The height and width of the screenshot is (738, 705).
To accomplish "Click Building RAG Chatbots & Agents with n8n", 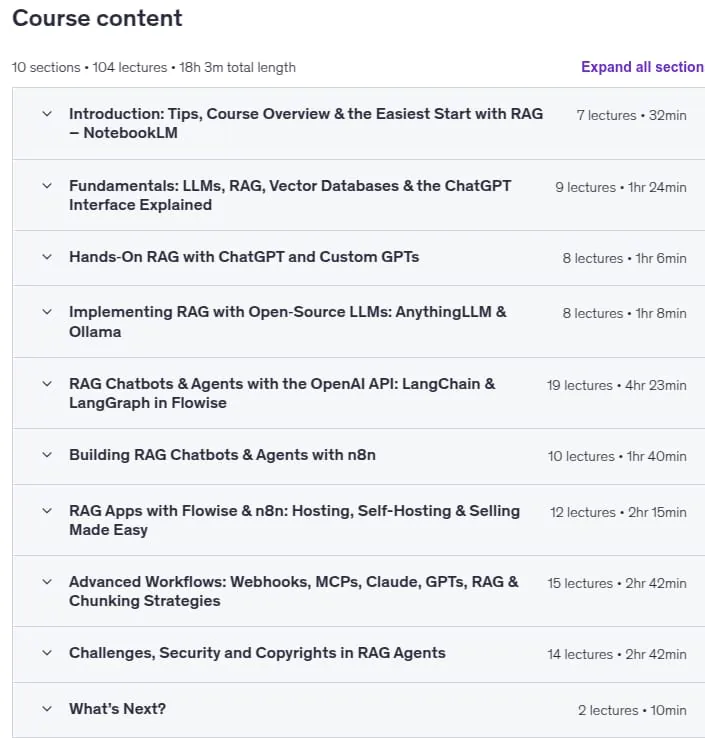I will pos(222,455).
